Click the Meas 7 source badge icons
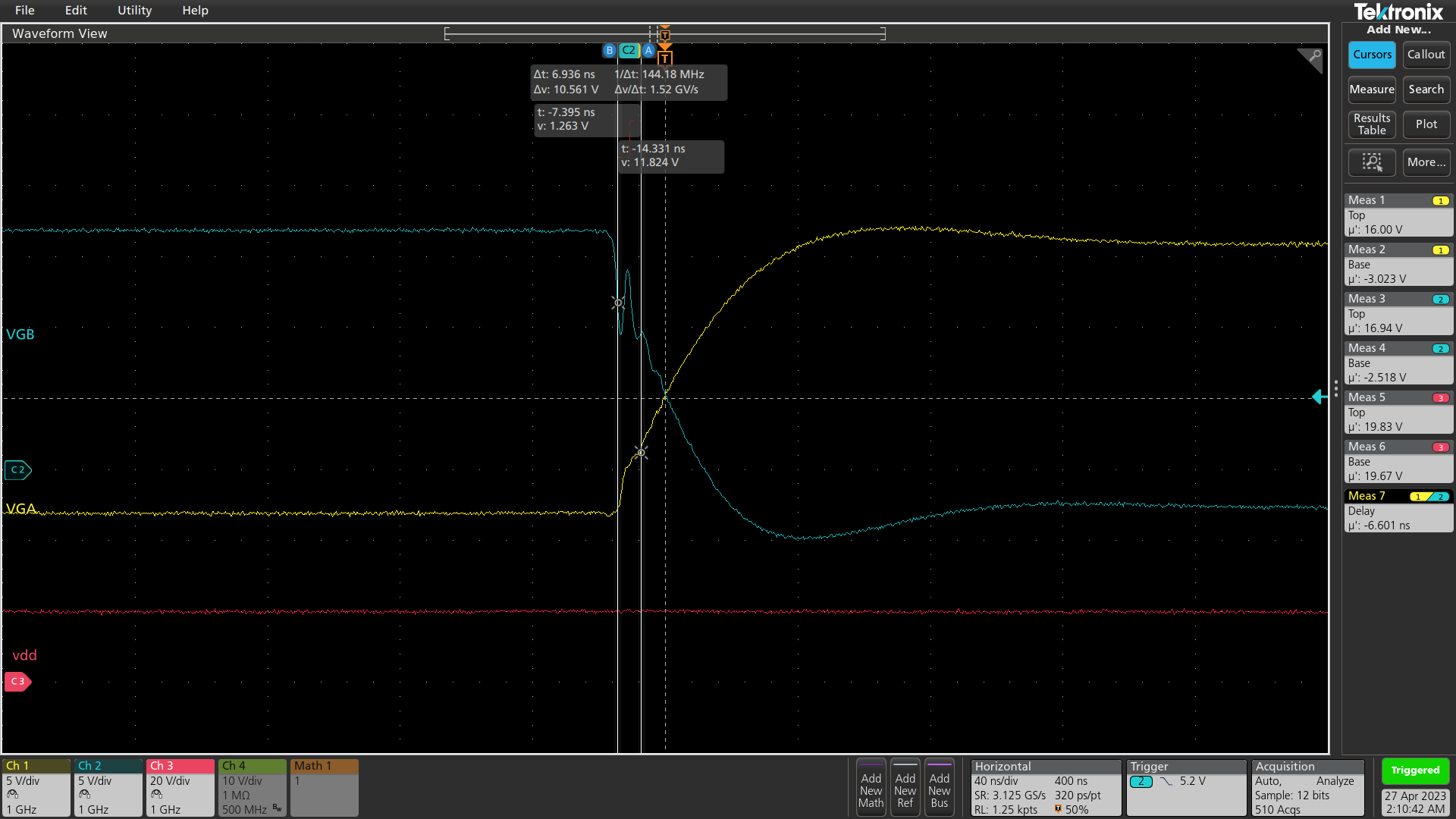The height and width of the screenshot is (819, 1456). (1429, 495)
